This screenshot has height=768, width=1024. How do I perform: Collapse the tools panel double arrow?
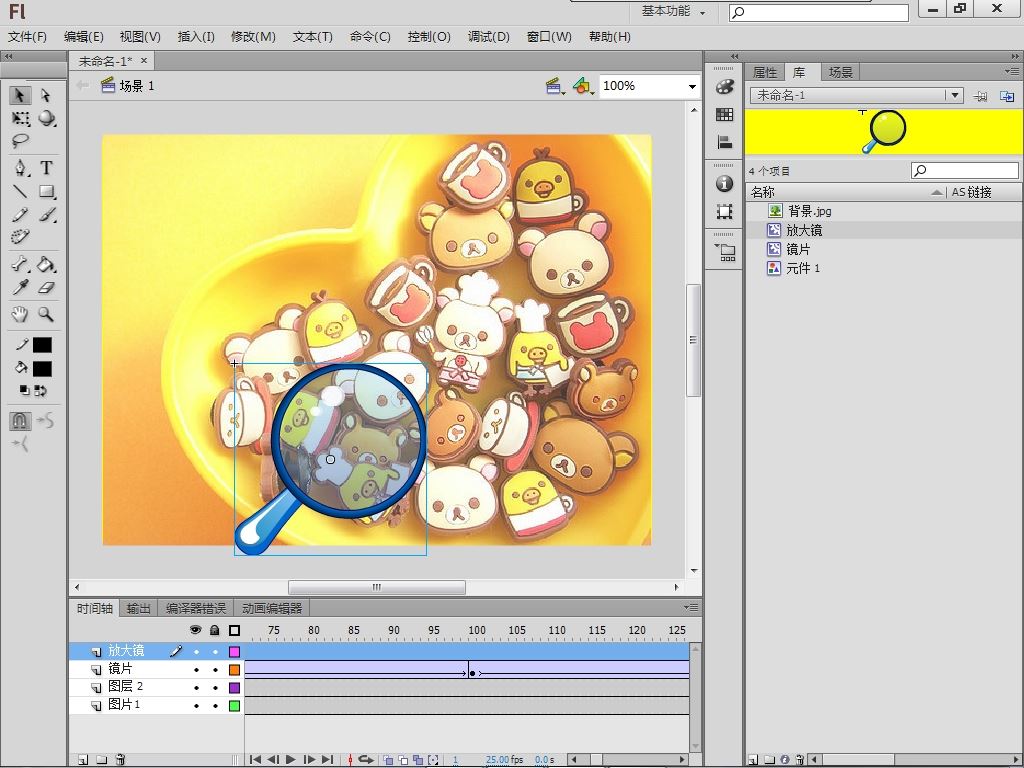(8, 56)
